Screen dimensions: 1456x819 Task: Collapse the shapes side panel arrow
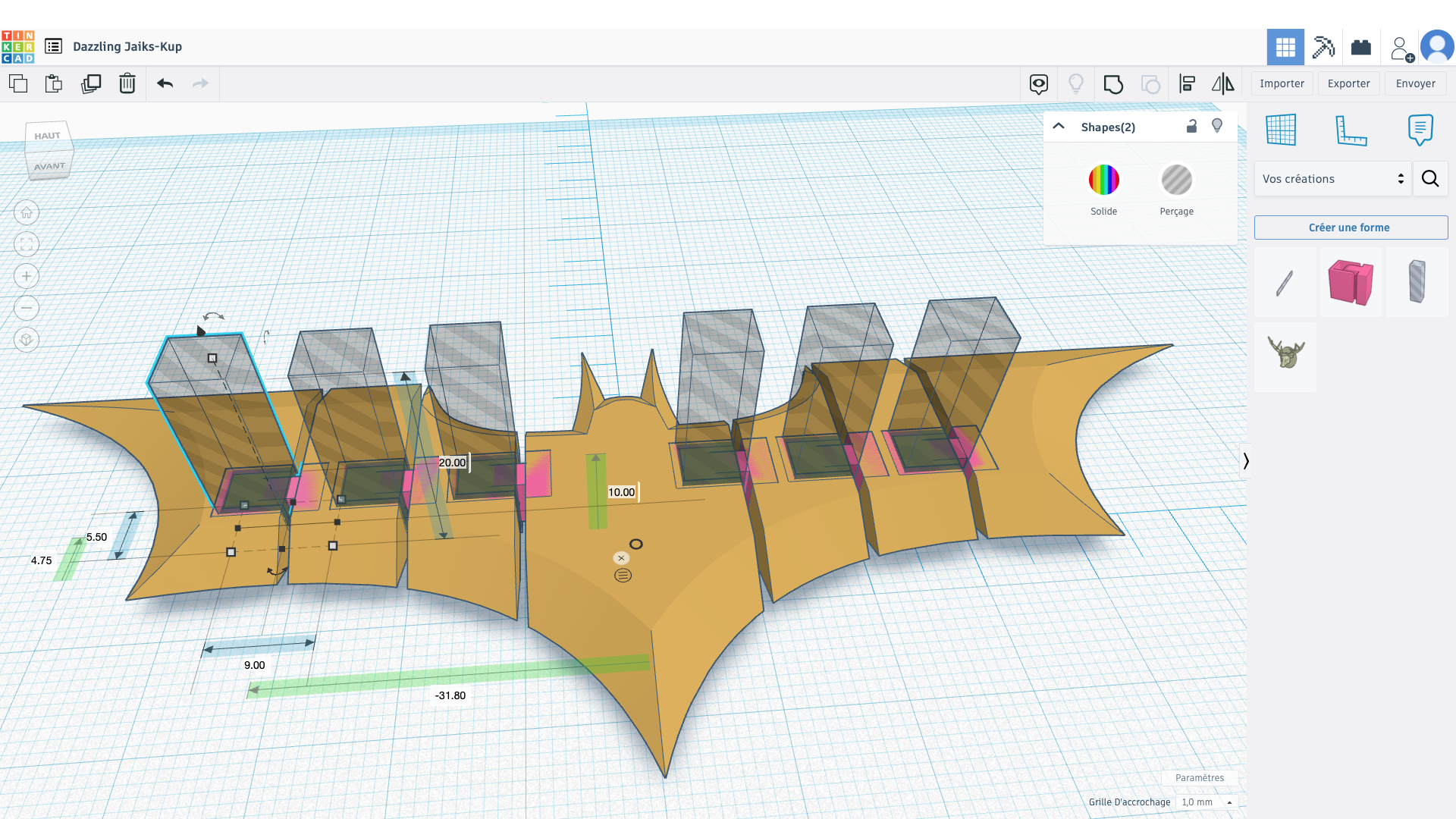[x=1245, y=460]
